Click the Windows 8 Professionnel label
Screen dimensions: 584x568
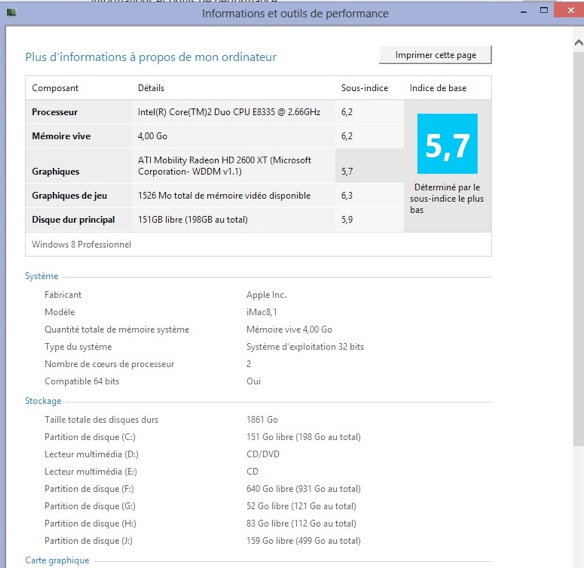tap(82, 244)
